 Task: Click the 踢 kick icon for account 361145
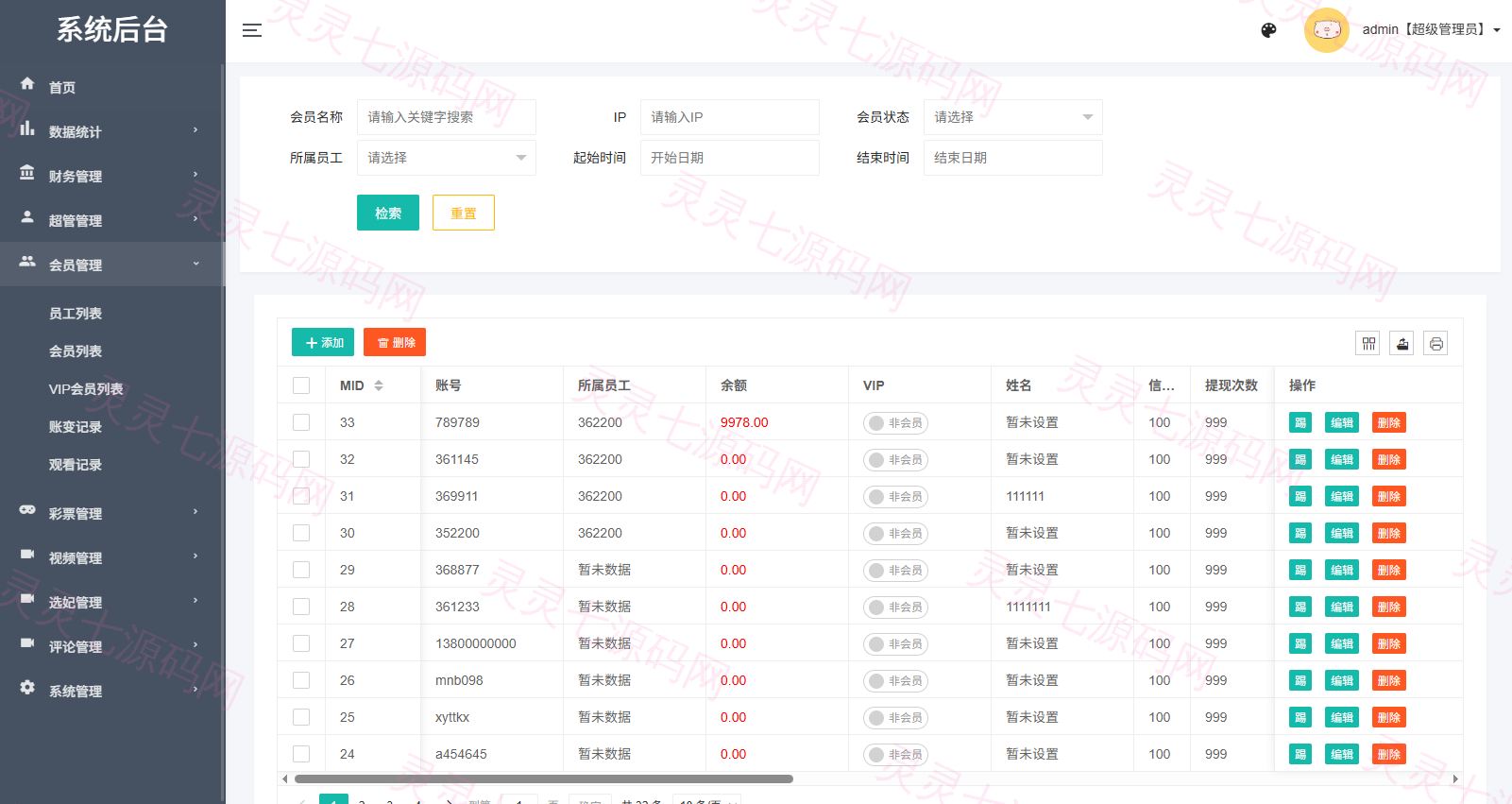coord(1300,459)
